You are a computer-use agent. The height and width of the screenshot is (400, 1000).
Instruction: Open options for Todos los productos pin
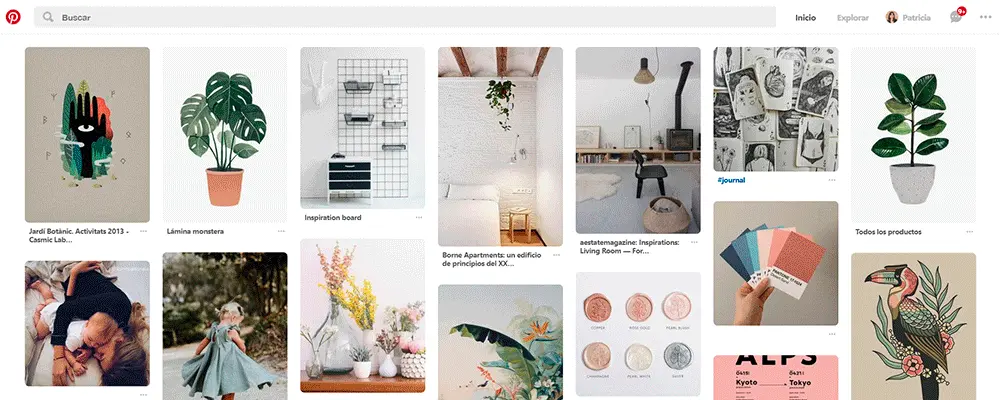point(969,232)
